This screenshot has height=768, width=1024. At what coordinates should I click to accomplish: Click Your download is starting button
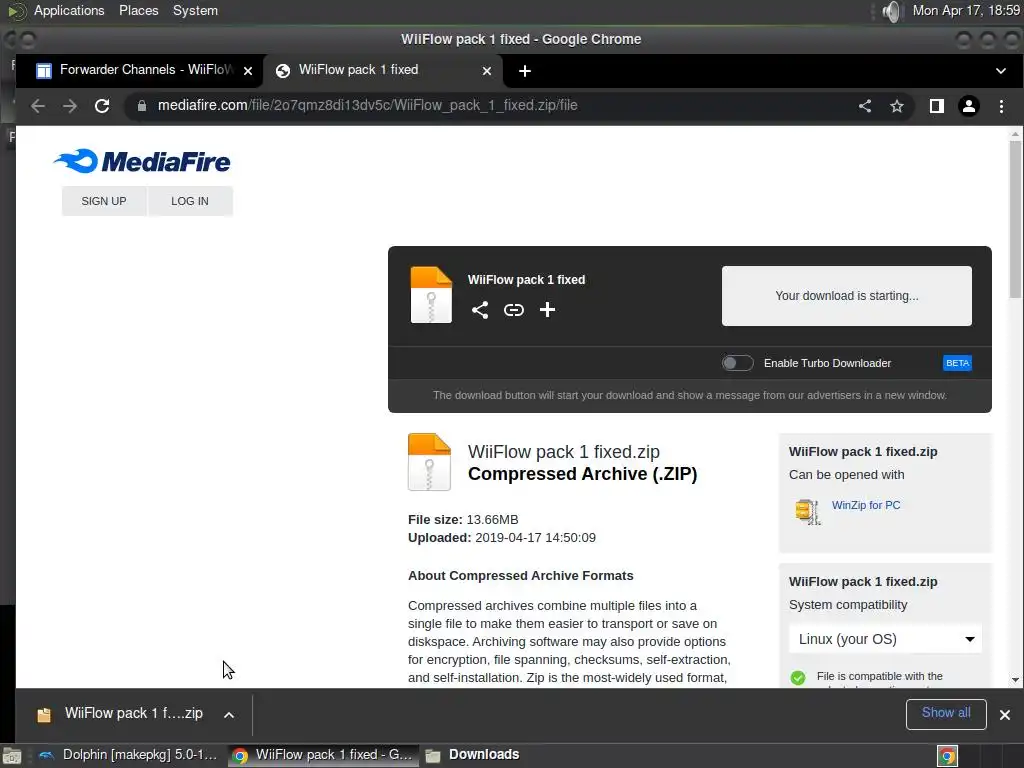point(846,296)
